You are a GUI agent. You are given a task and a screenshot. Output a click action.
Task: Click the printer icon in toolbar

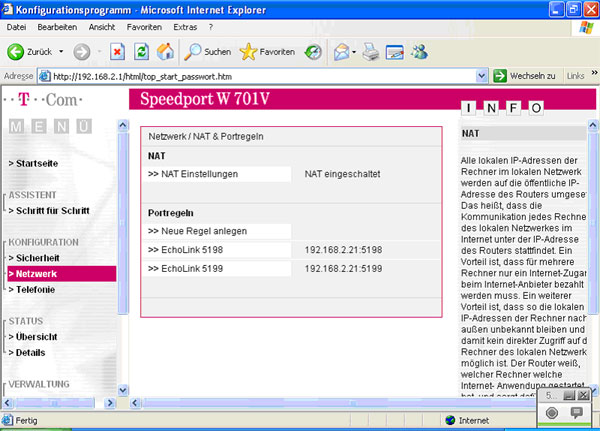pos(370,51)
